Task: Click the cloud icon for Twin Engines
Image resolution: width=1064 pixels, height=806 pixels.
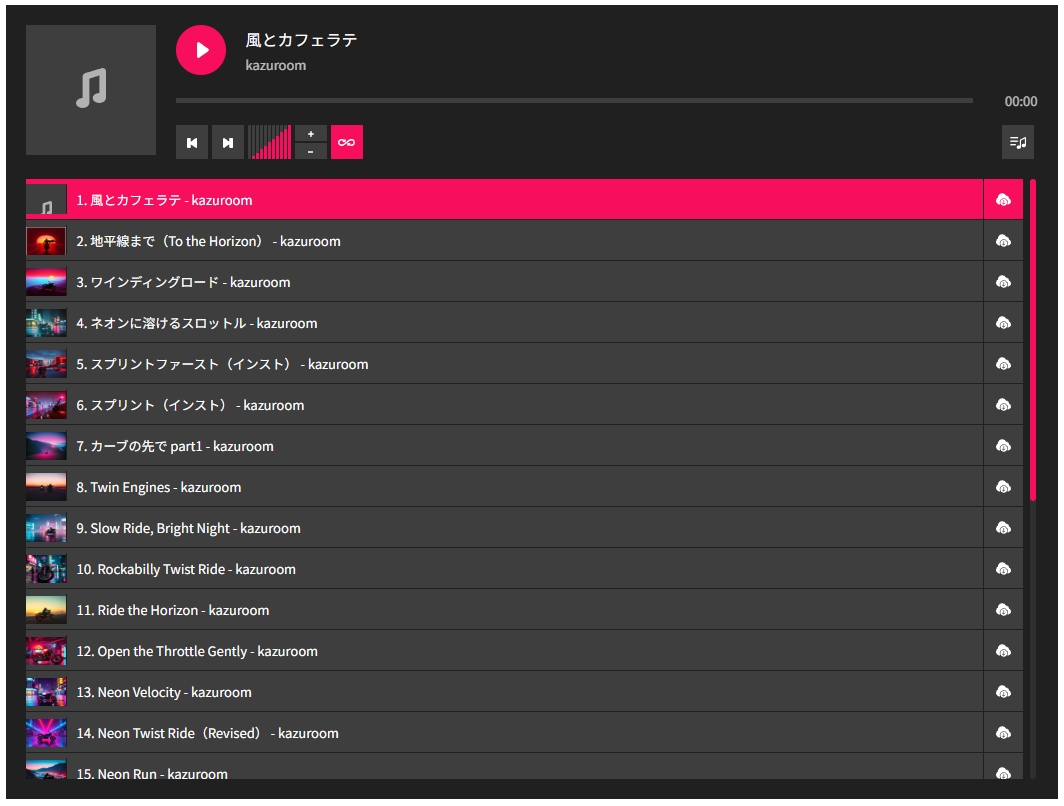Action: point(1003,487)
